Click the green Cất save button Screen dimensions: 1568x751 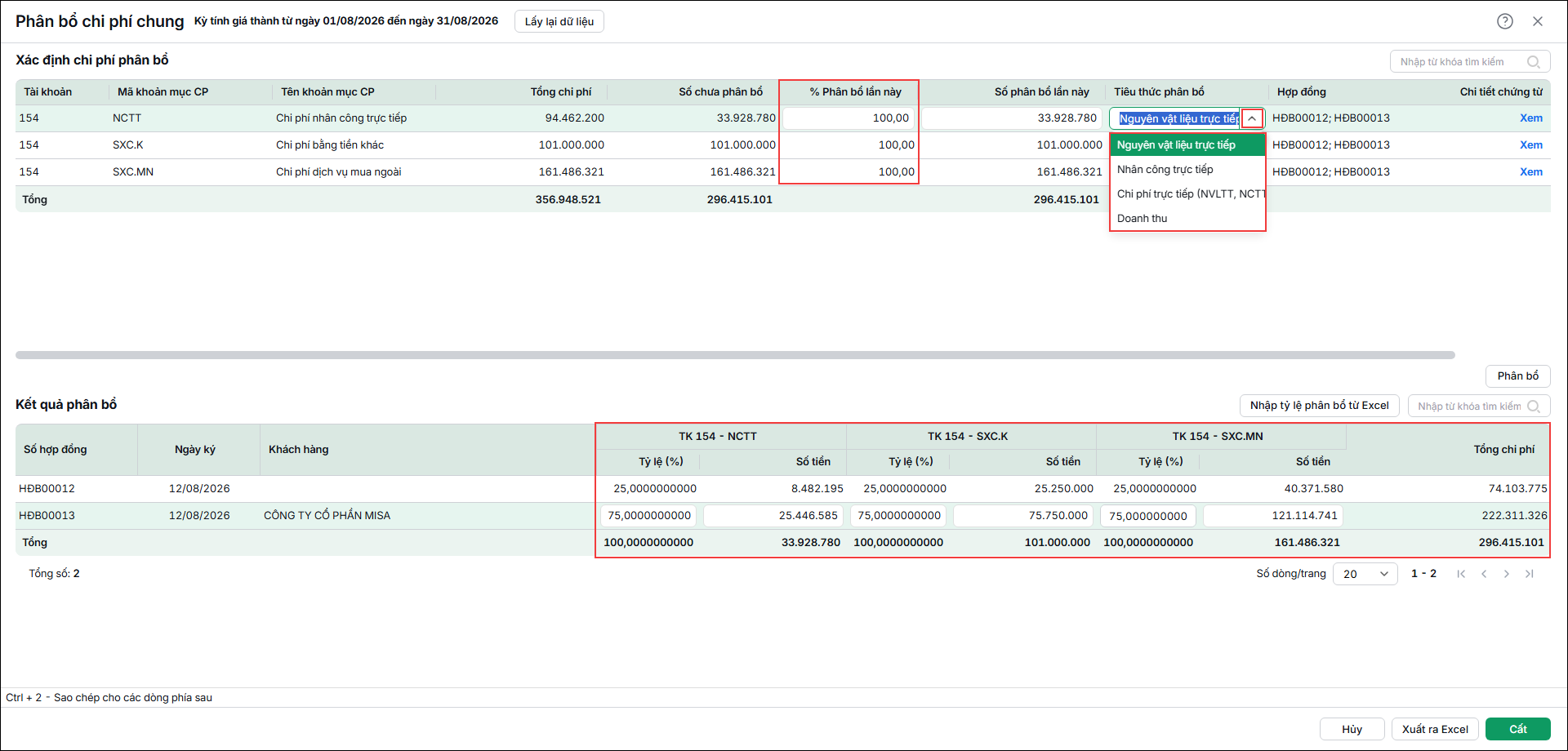[x=1517, y=729]
